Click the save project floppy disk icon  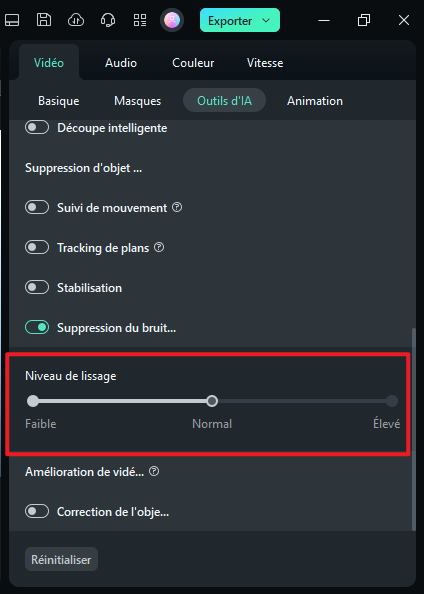[x=44, y=20]
